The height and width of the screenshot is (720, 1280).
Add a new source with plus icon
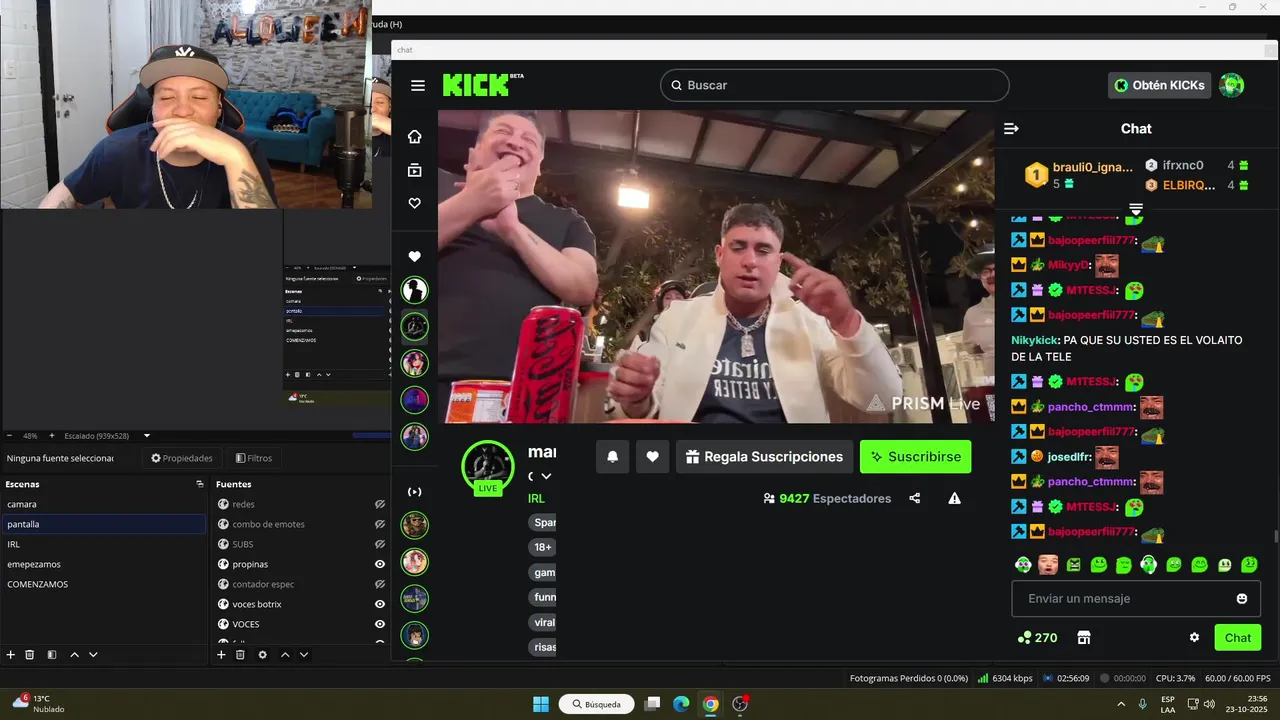coord(221,655)
